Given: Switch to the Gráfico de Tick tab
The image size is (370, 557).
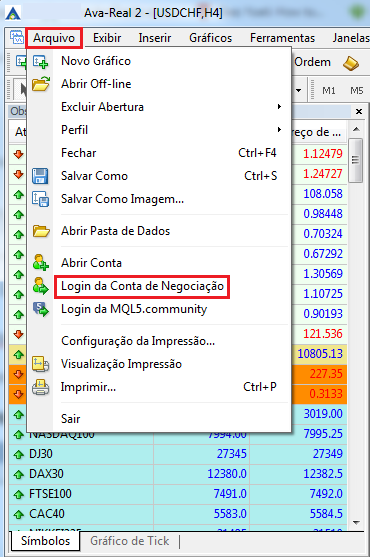Looking at the screenshot, I should tap(130, 541).
